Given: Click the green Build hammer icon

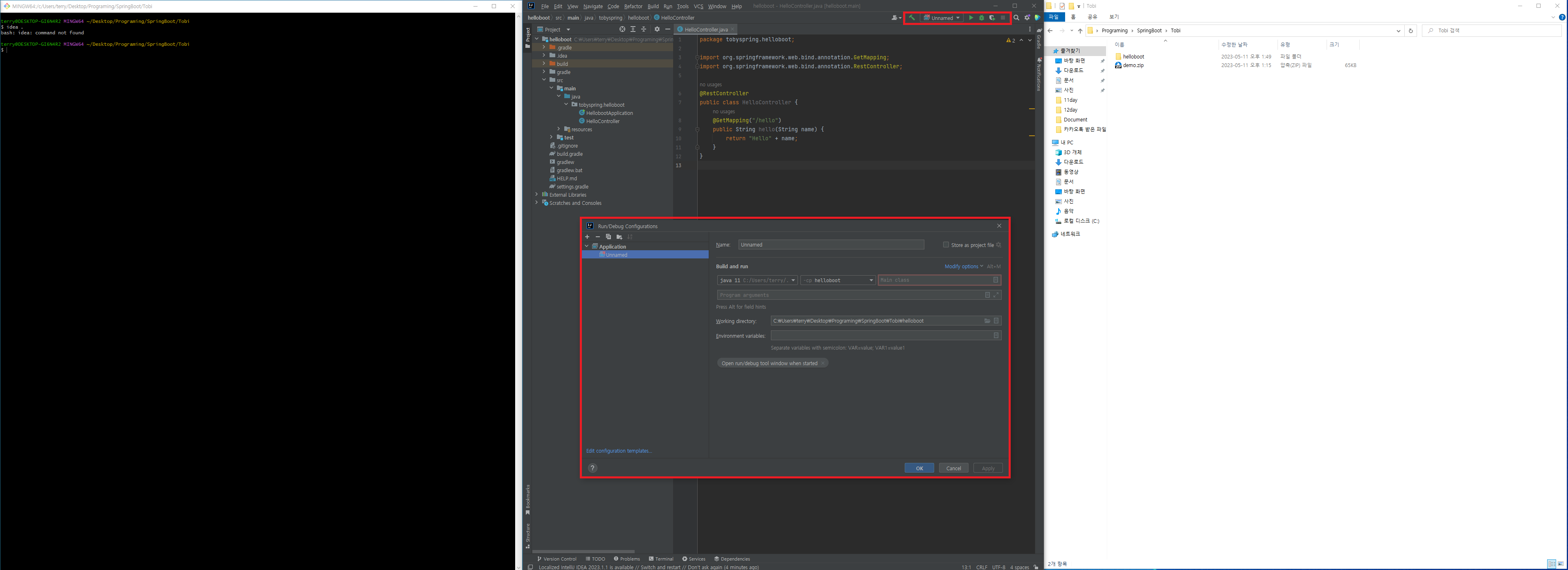Looking at the screenshot, I should [912, 18].
